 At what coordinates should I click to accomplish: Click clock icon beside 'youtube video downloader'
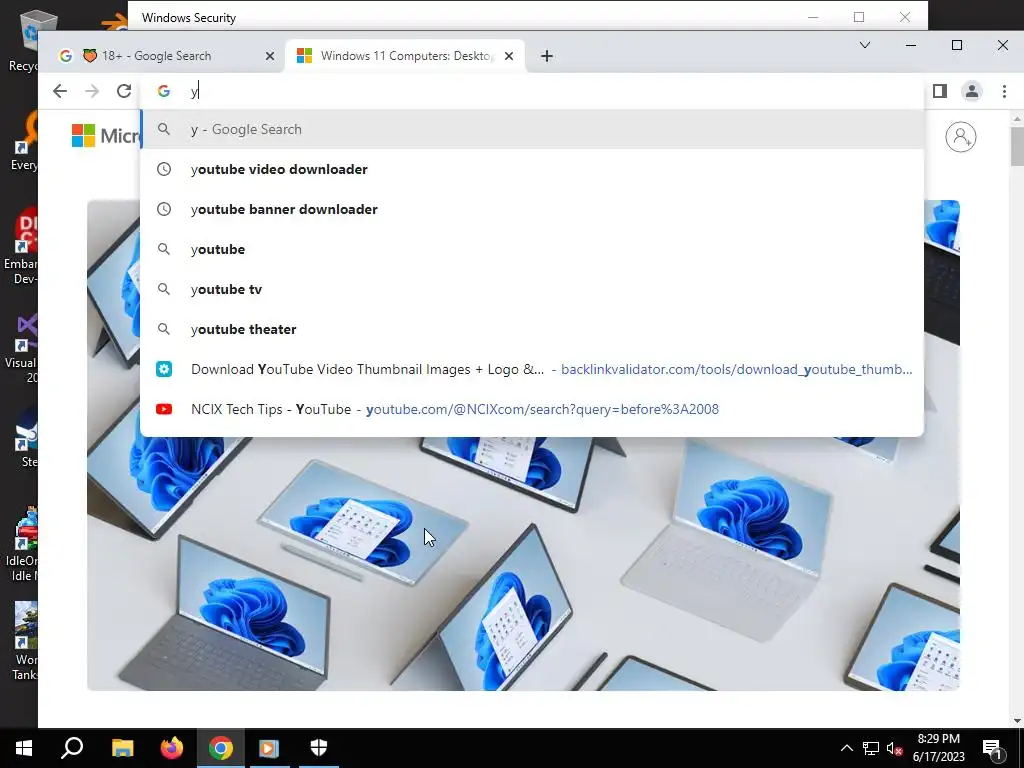pyautogui.click(x=164, y=169)
